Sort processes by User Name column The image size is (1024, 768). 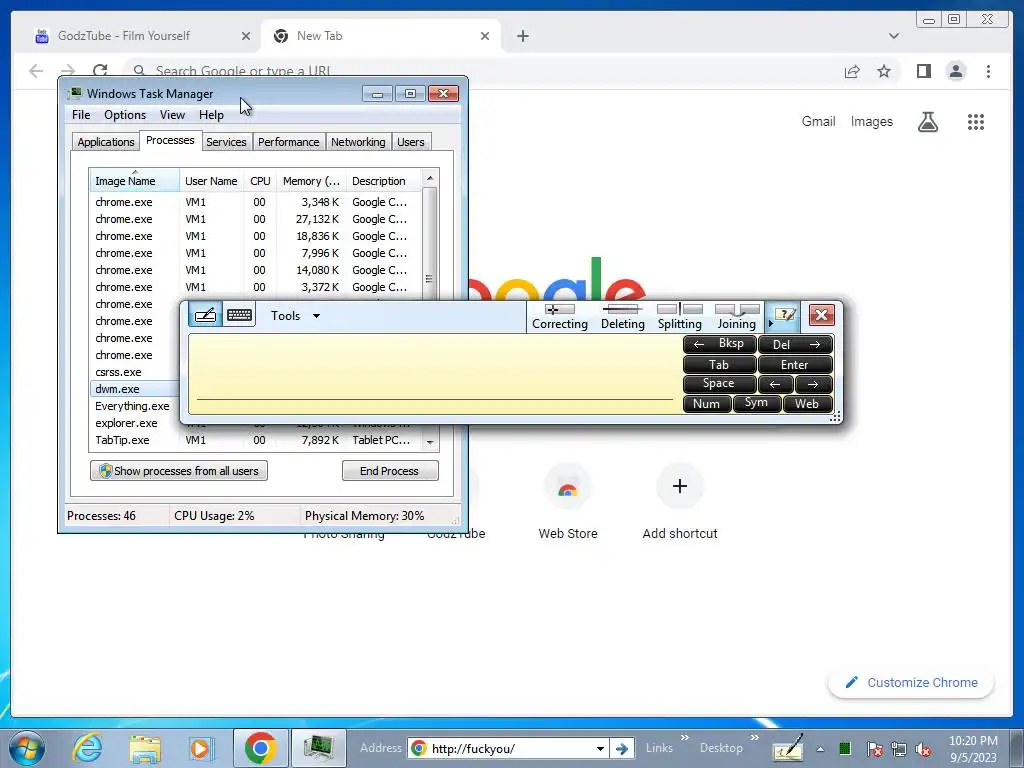click(211, 181)
